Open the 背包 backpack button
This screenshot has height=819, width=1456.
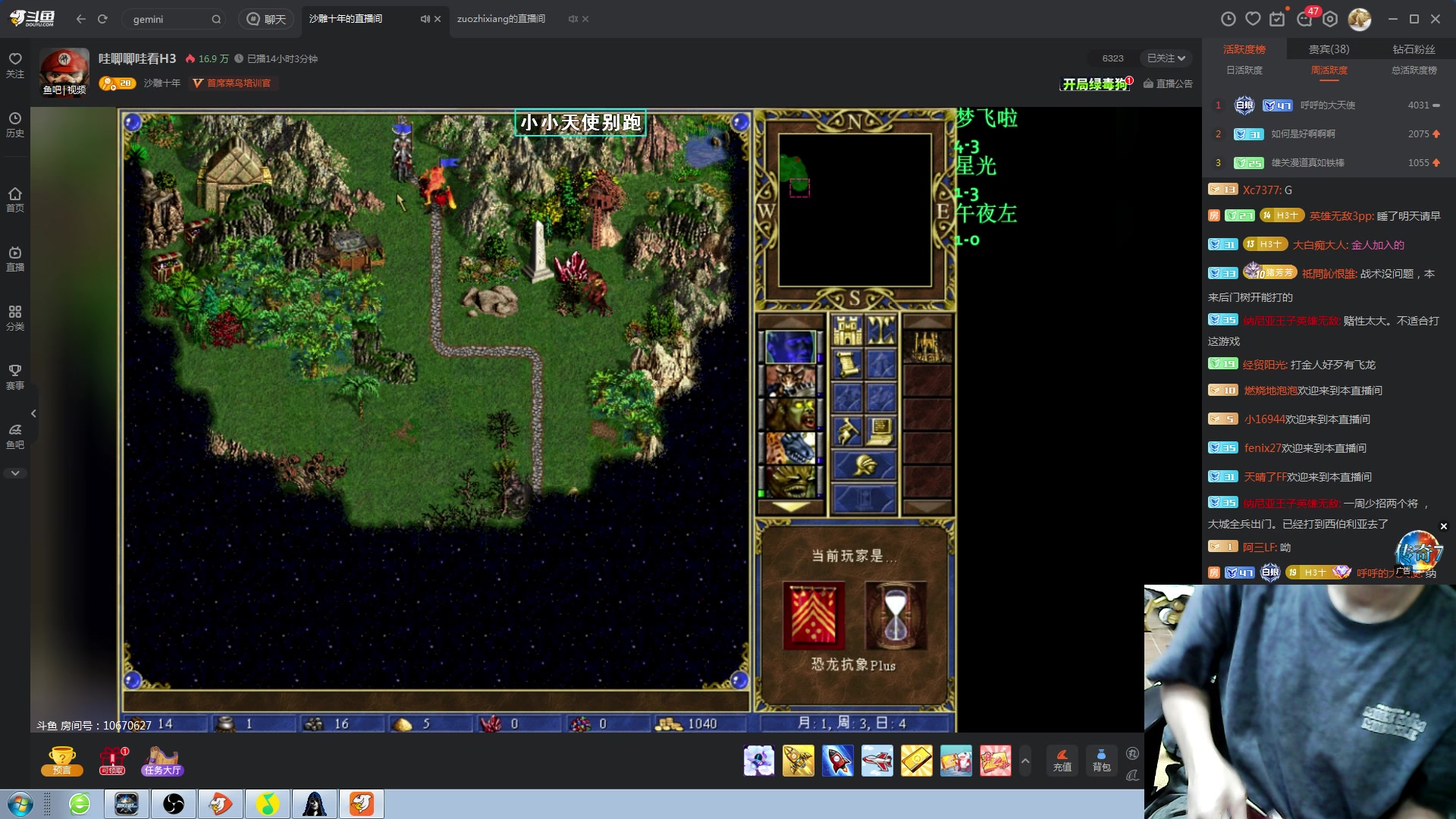tap(1101, 761)
